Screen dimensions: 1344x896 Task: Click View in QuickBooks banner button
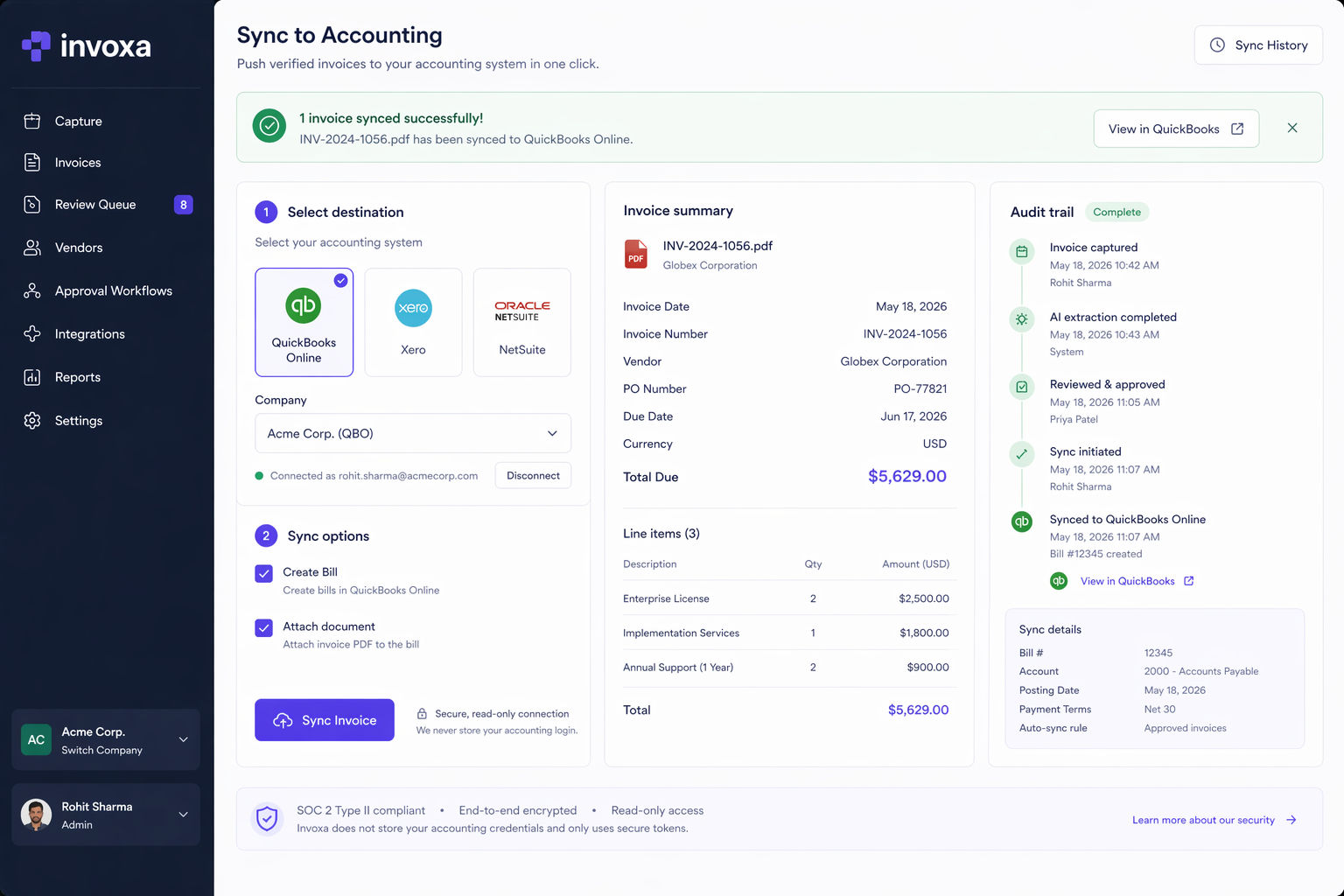(1176, 129)
